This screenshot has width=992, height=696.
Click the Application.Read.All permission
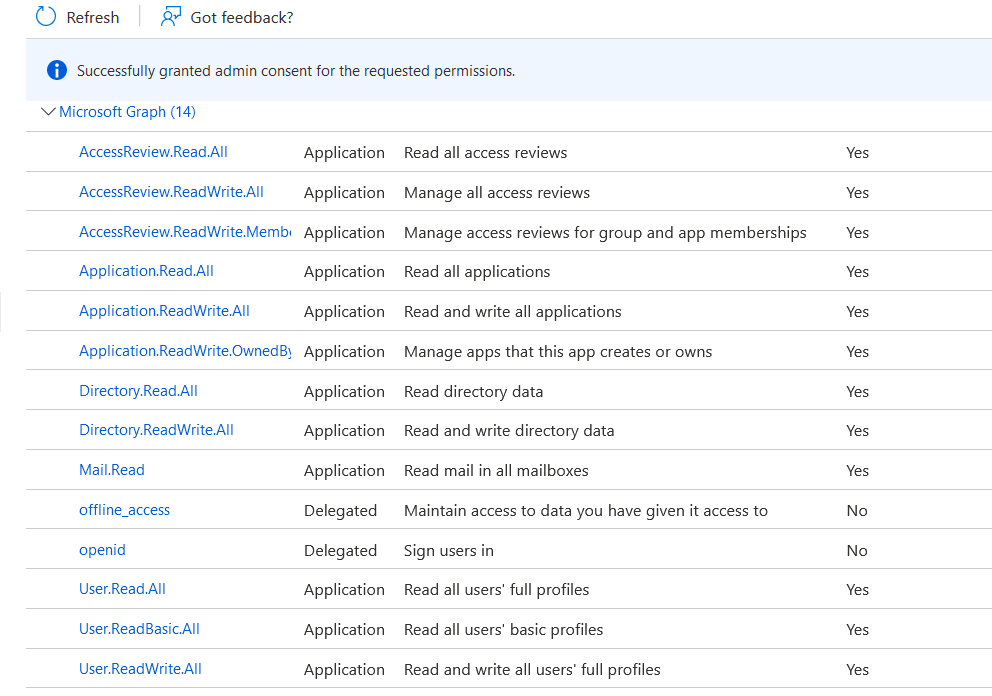tap(146, 271)
